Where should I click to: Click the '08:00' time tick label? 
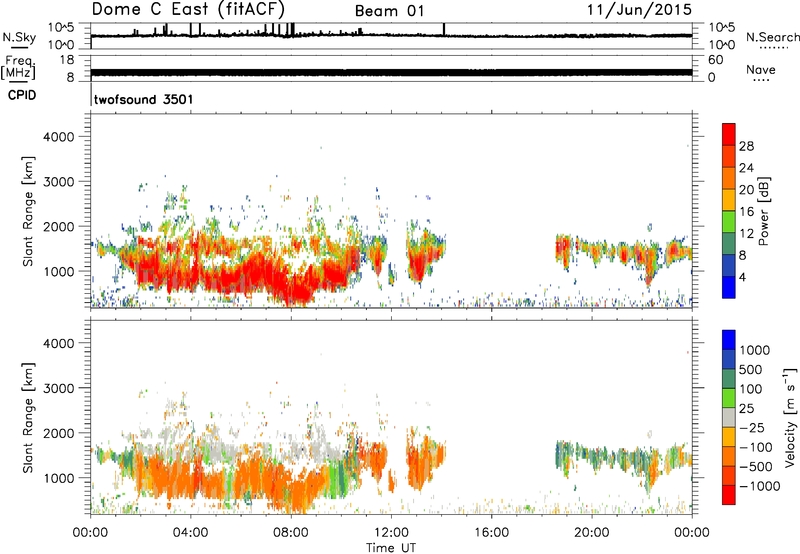[291, 533]
